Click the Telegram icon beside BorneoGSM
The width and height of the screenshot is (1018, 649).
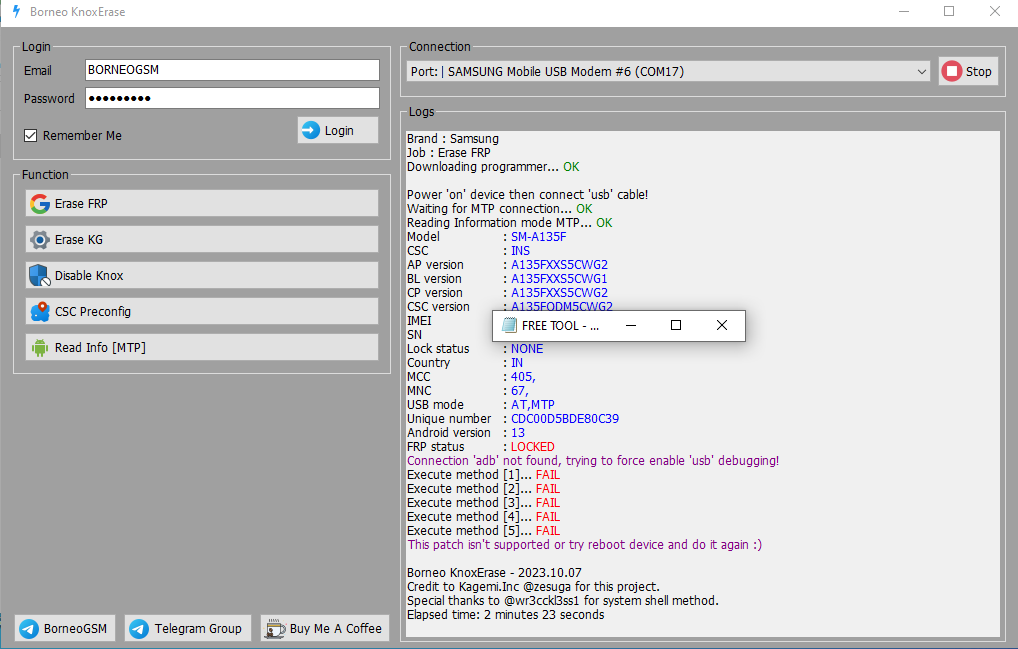pos(29,628)
